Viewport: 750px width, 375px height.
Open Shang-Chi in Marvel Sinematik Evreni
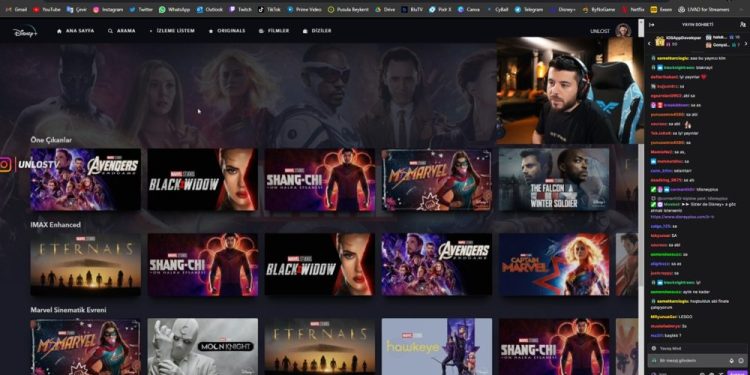(554, 347)
